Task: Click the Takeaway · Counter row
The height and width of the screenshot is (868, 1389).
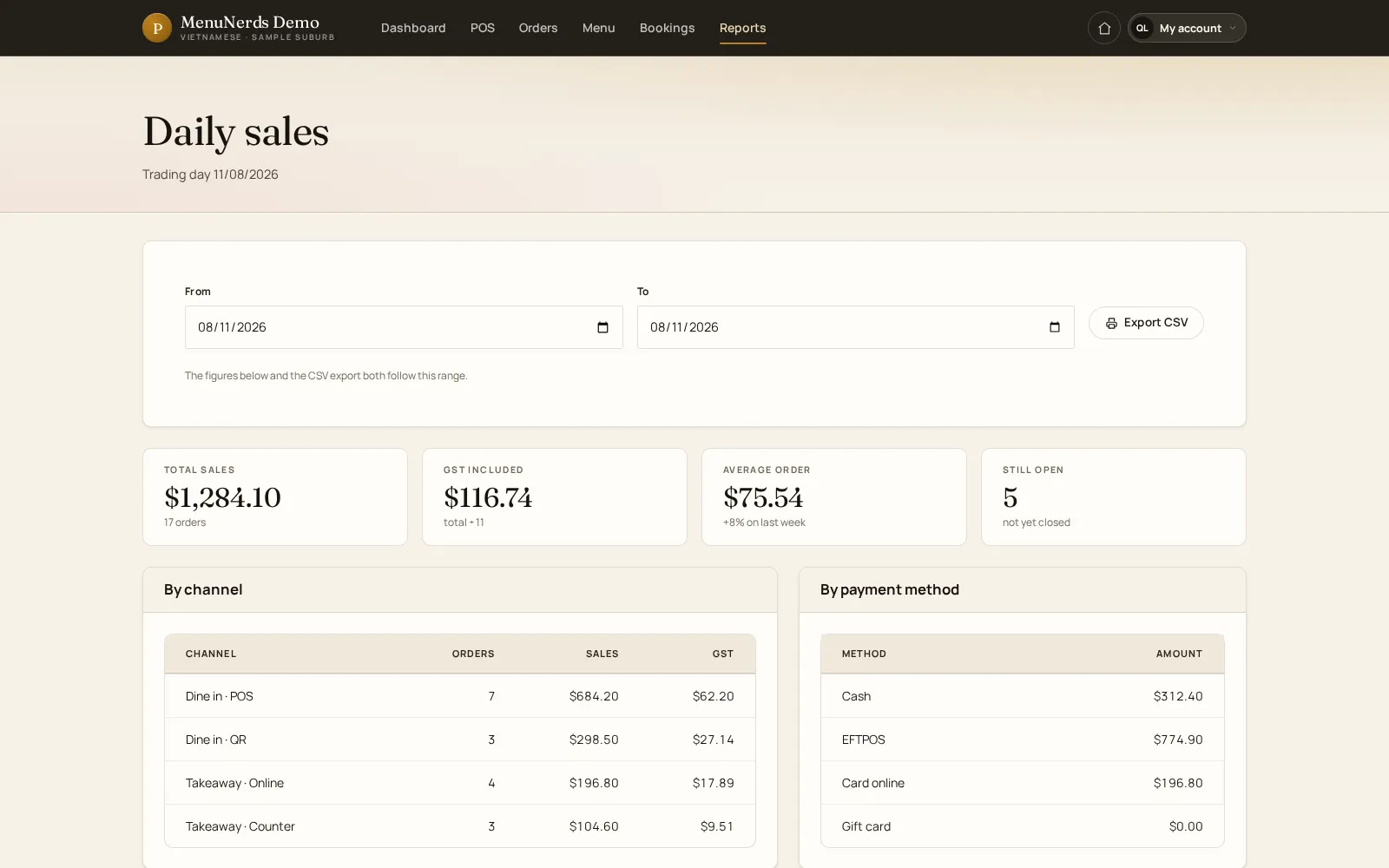Action: (460, 826)
